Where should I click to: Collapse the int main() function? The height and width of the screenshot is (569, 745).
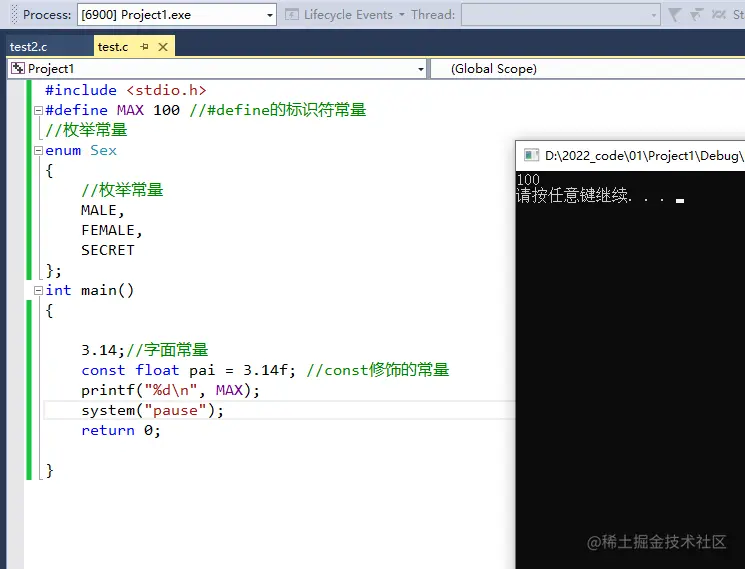click(x=38, y=290)
